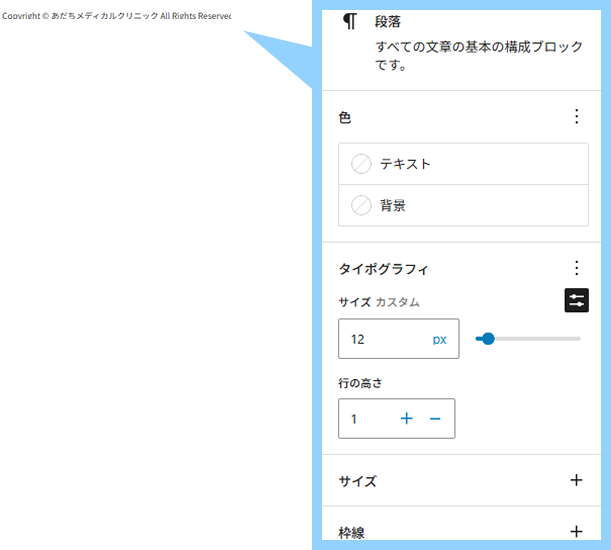
Task: Decrease line height with minus button
Action: click(x=435, y=419)
